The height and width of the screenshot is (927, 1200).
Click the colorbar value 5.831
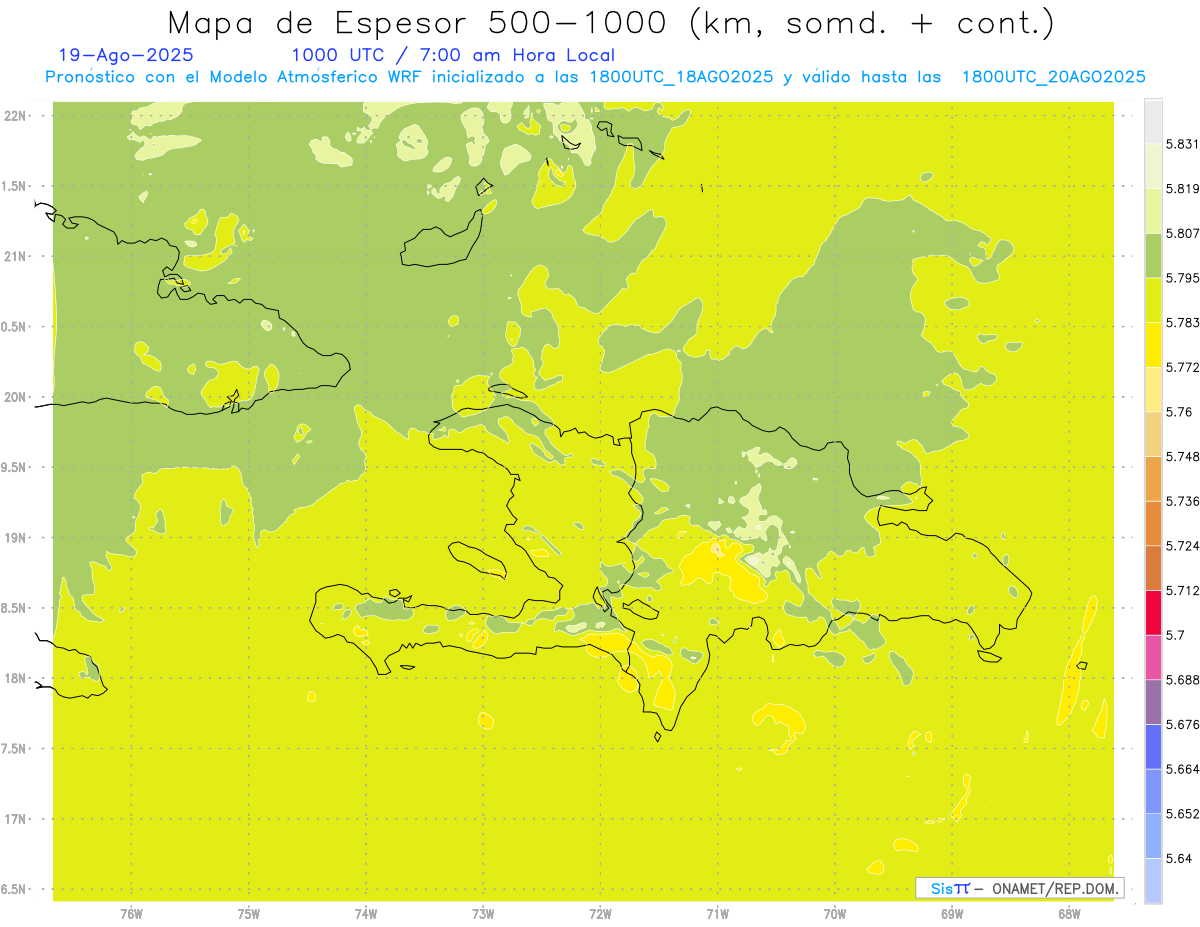(x=1182, y=144)
